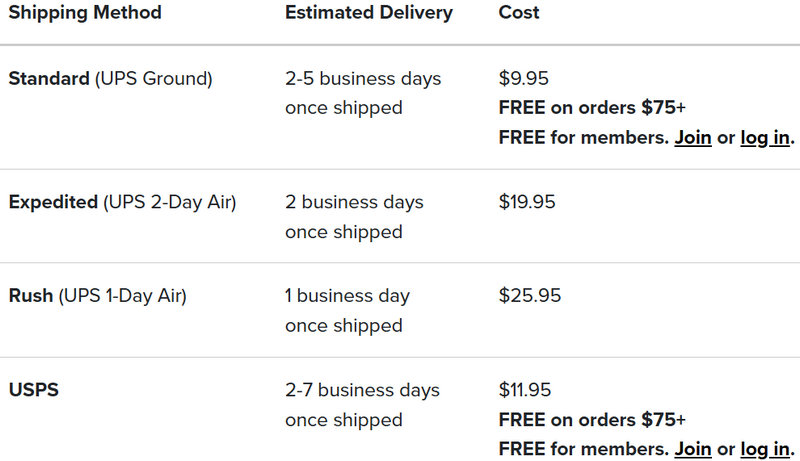Click the Join link in the Standard row
This screenshot has height=461, width=800.
pyautogui.click(x=692, y=138)
